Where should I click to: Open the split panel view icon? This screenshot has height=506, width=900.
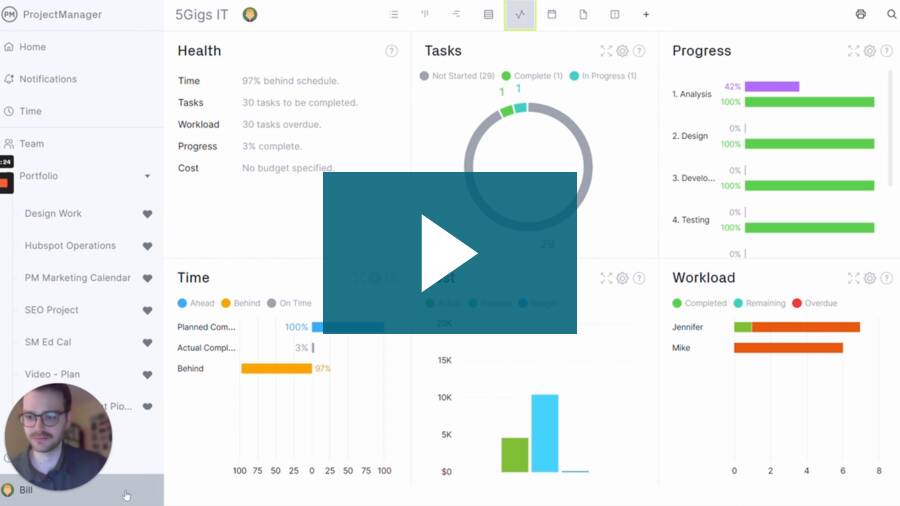coord(615,14)
